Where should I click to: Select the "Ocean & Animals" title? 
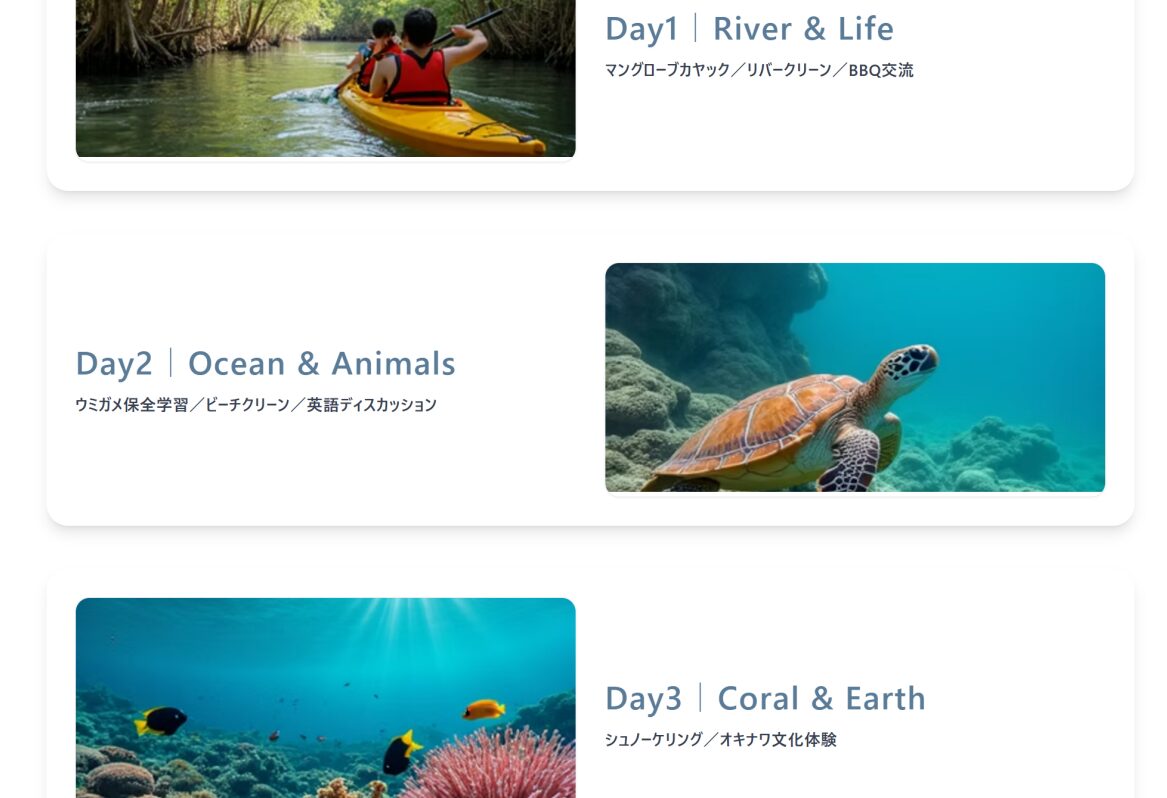click(321, 364)
